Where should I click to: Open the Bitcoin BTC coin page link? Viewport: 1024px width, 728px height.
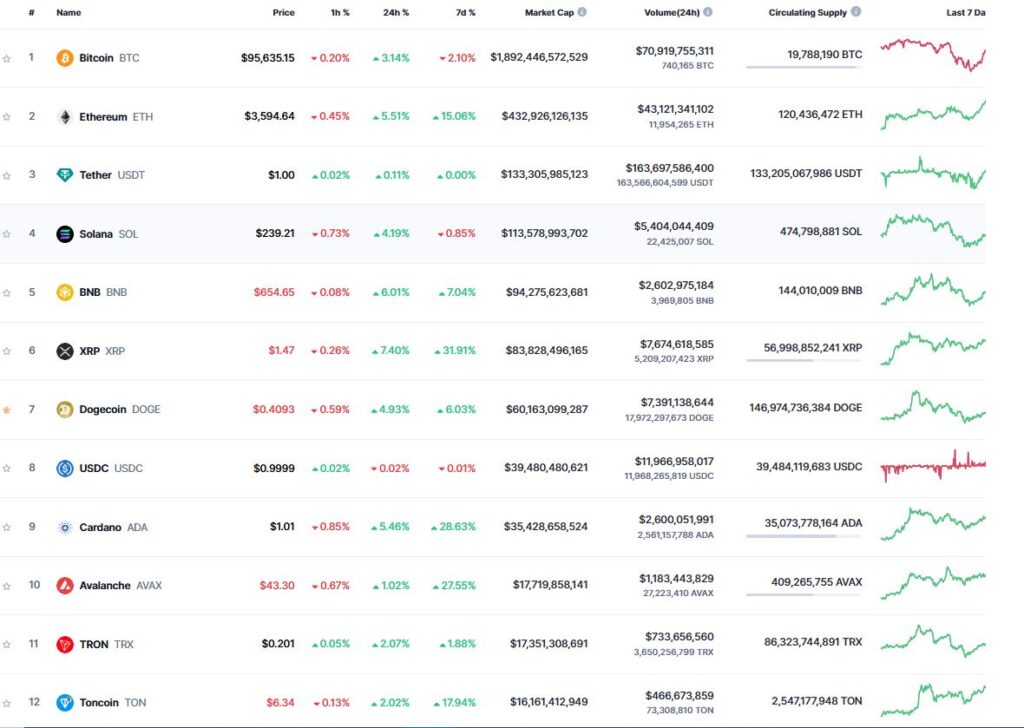click(109, 58)
